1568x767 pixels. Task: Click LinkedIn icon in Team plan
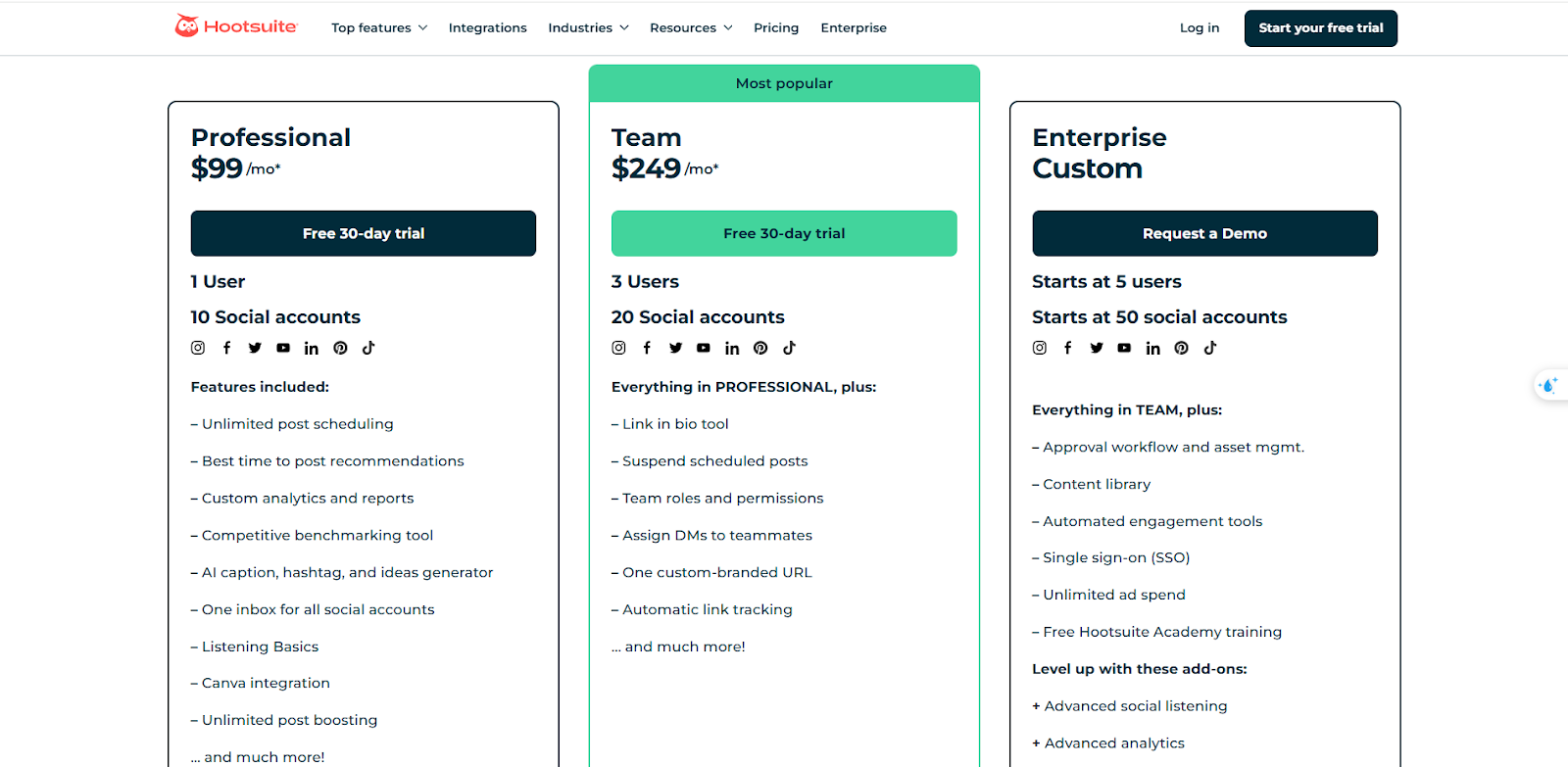click(x=732, y=348)
